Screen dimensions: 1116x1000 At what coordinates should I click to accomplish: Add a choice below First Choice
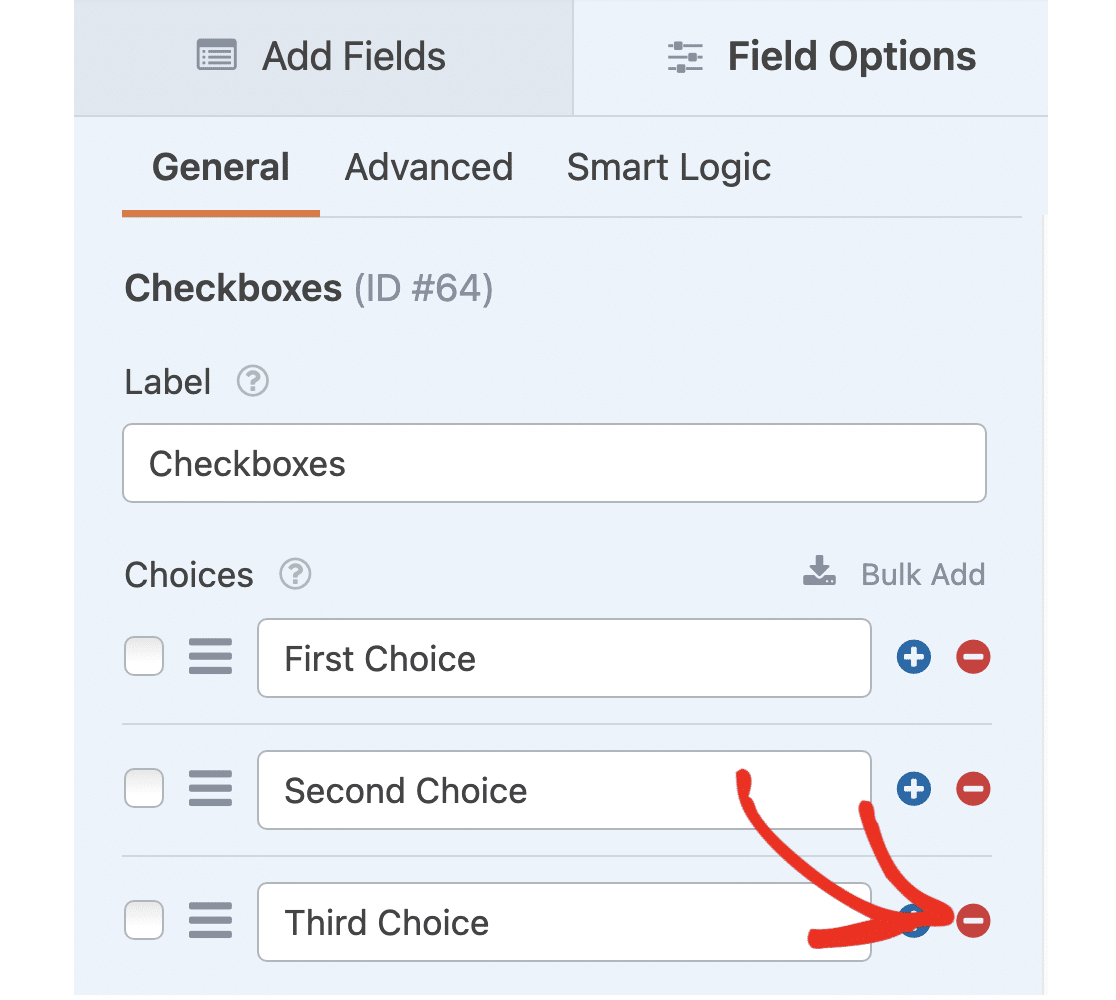[x=913, y=657]
